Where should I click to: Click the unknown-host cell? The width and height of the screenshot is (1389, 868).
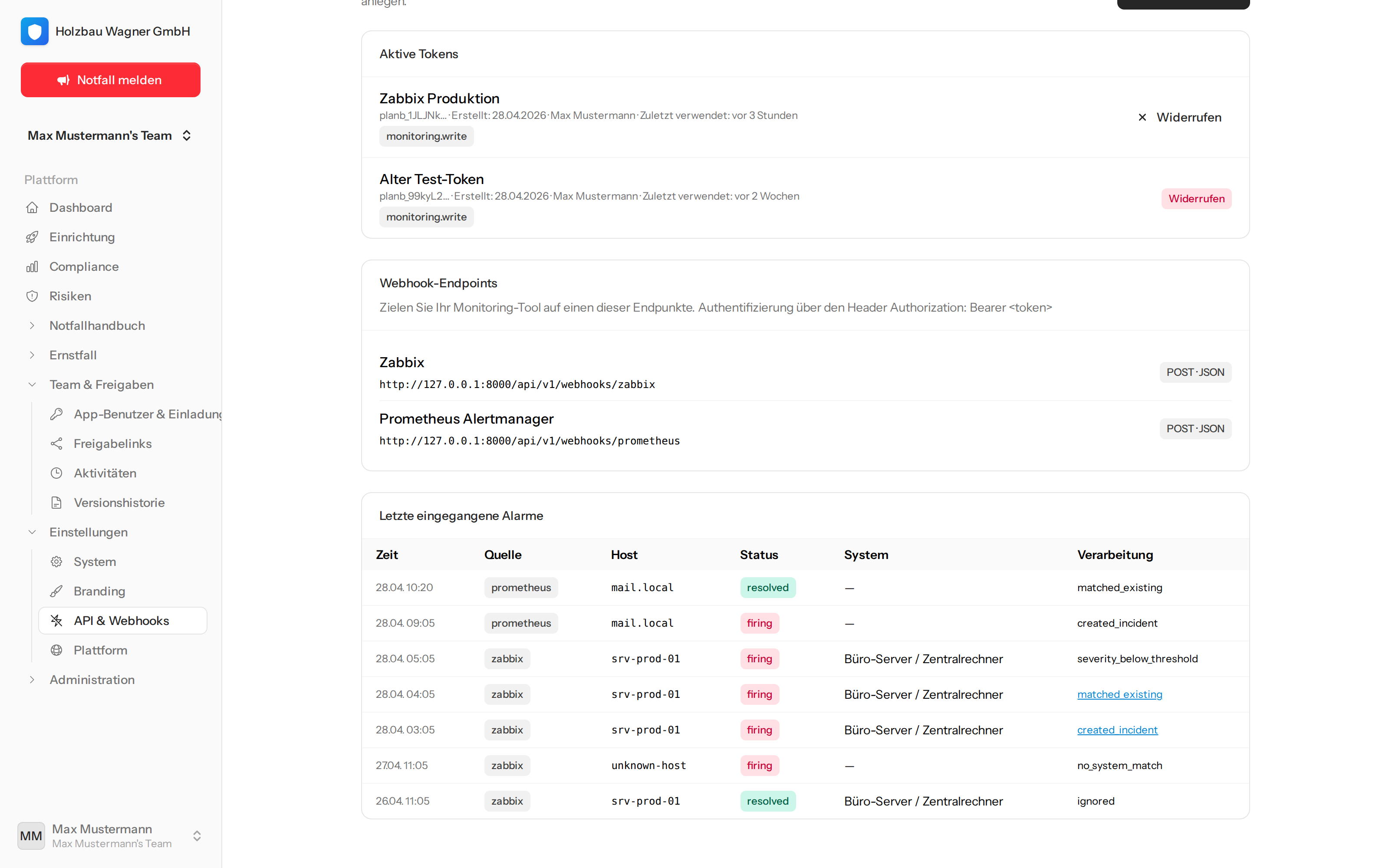click(648, 766)
